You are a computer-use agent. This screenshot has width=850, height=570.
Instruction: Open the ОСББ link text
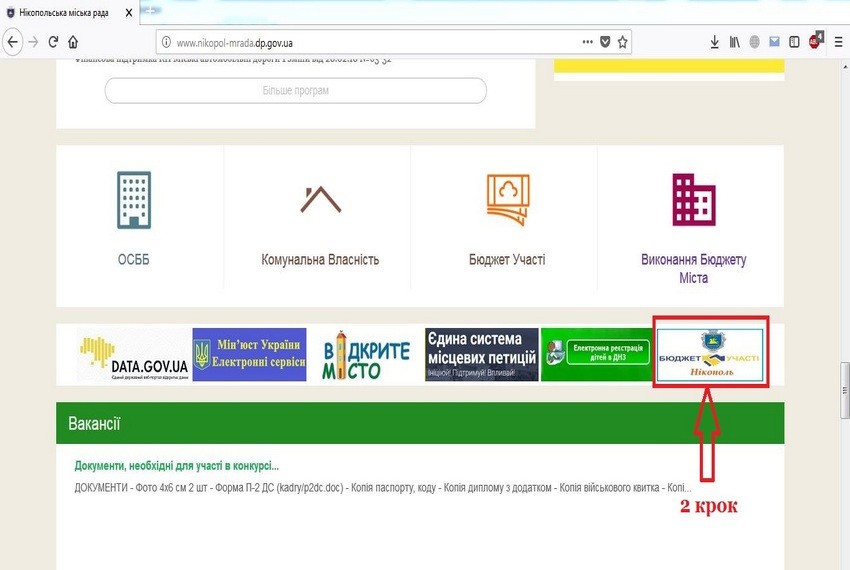pyautogui.click(x=133, y=260)
